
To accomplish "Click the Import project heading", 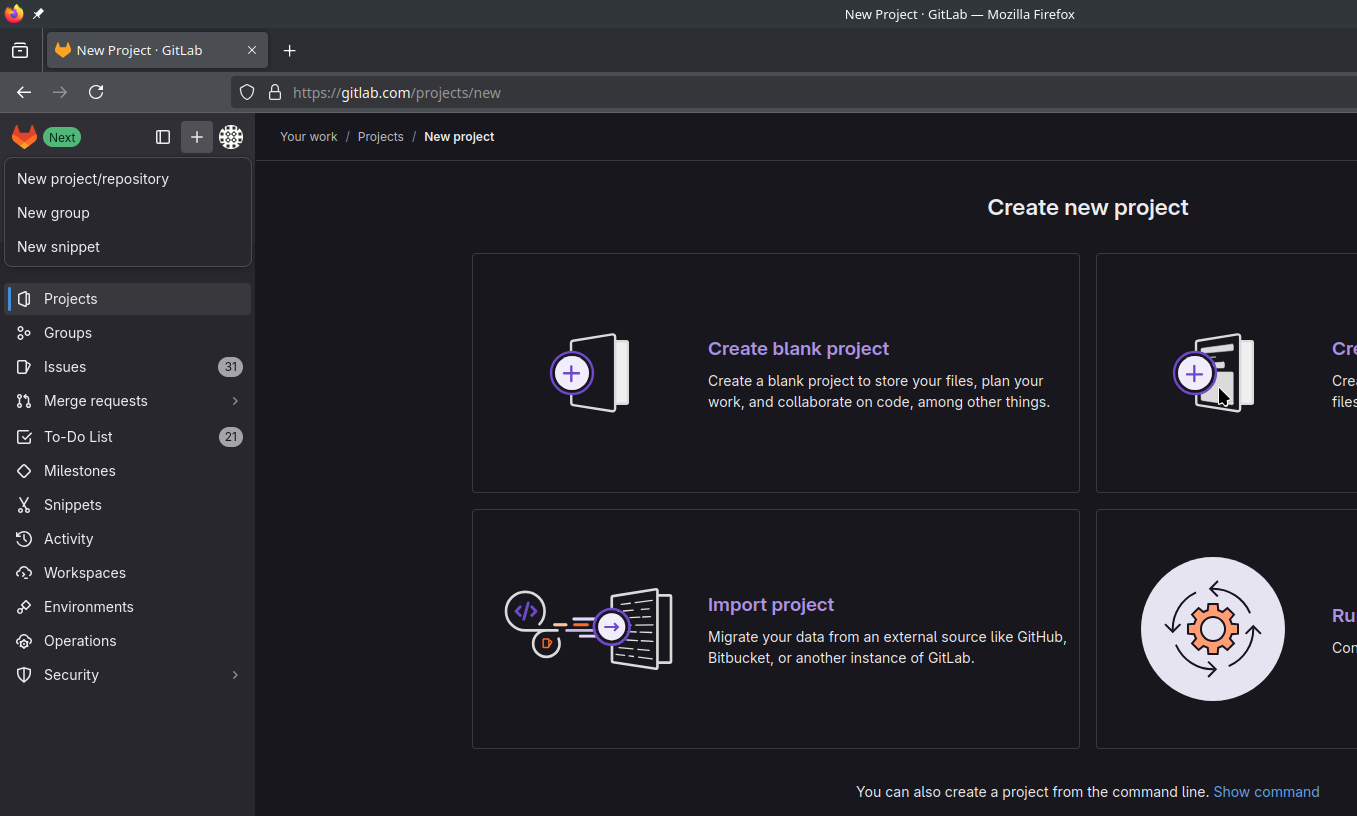I will point(771,605).
